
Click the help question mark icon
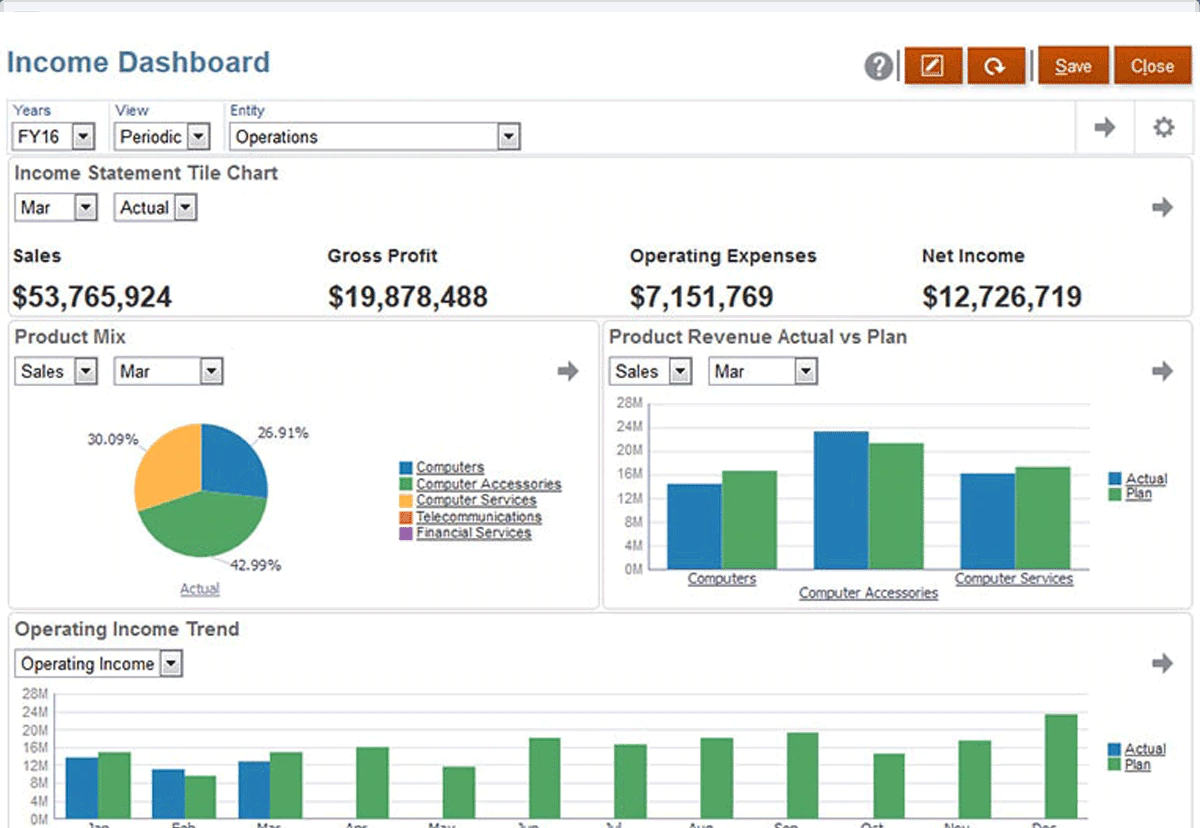(878, 67)
